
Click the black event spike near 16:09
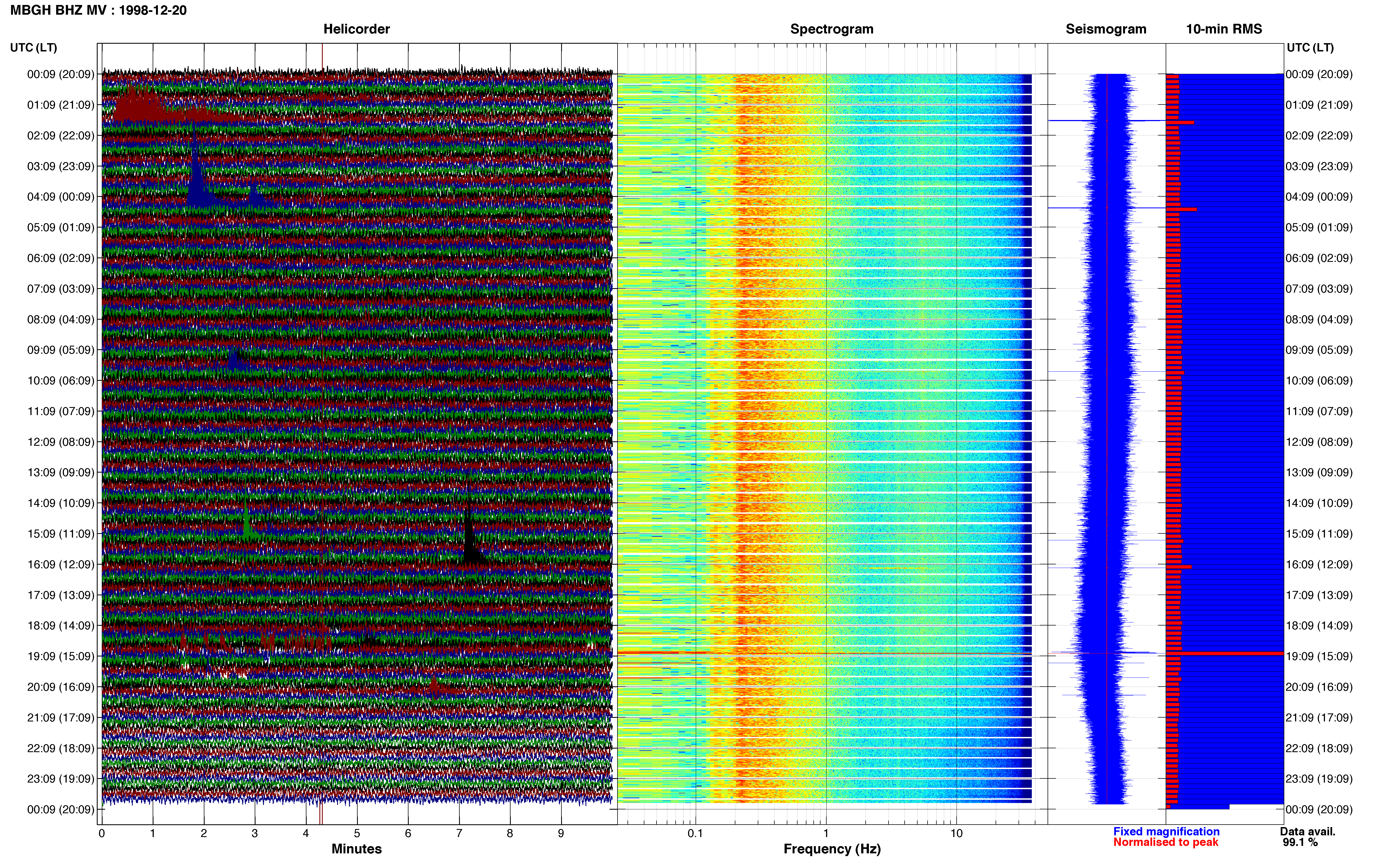point(471,531)
